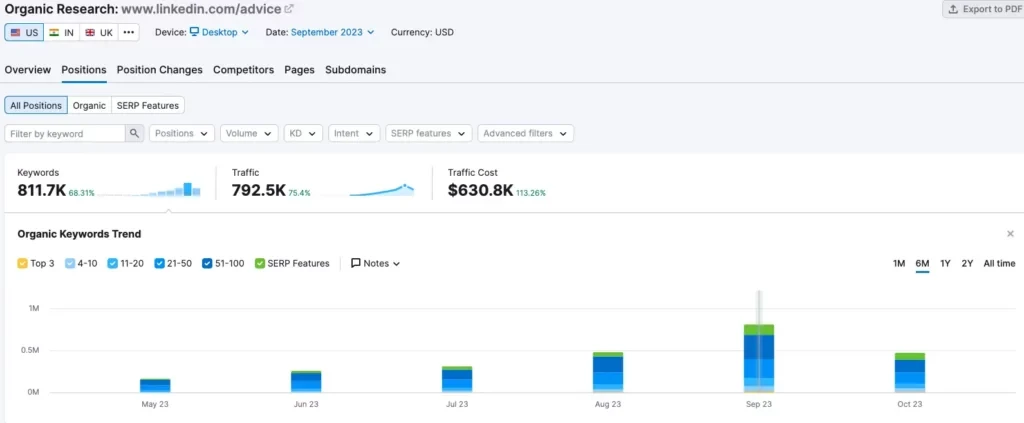Screen dimensions: 1024x423
Task: Open the Pages tab
Action: (300, 70)
